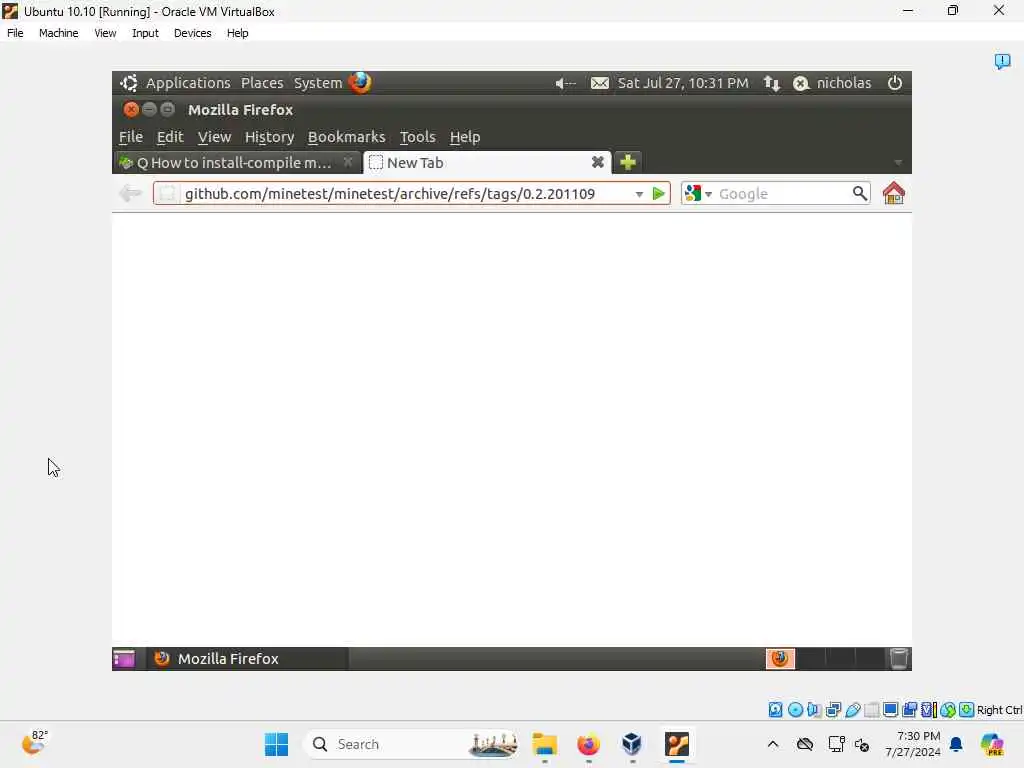Open VirtualBox Devices menu
1024x768 pixels.
point(193,33)
